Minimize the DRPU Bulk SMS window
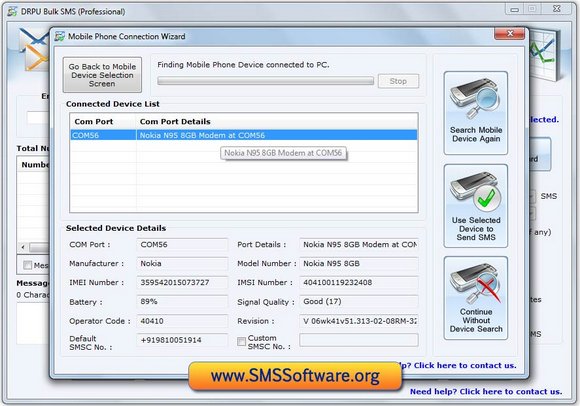The width and height of the screenshot is (580, 406). 515,9
